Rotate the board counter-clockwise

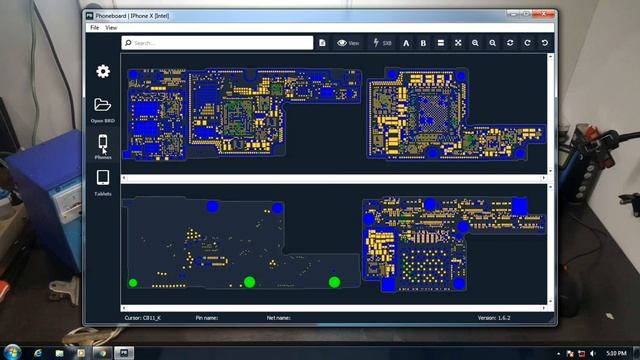point(544,43)
